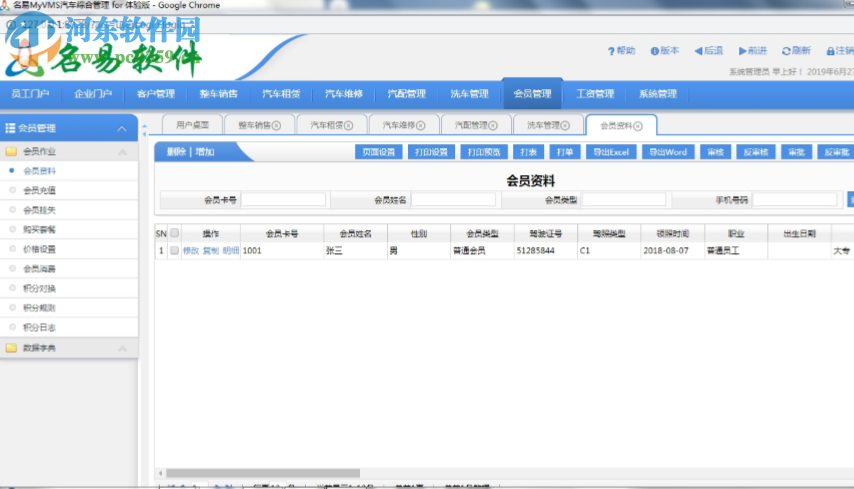The height and width of the screenshot is (489, 854).
Task: Click the 反审核 button
Action: tap(755, 152)
